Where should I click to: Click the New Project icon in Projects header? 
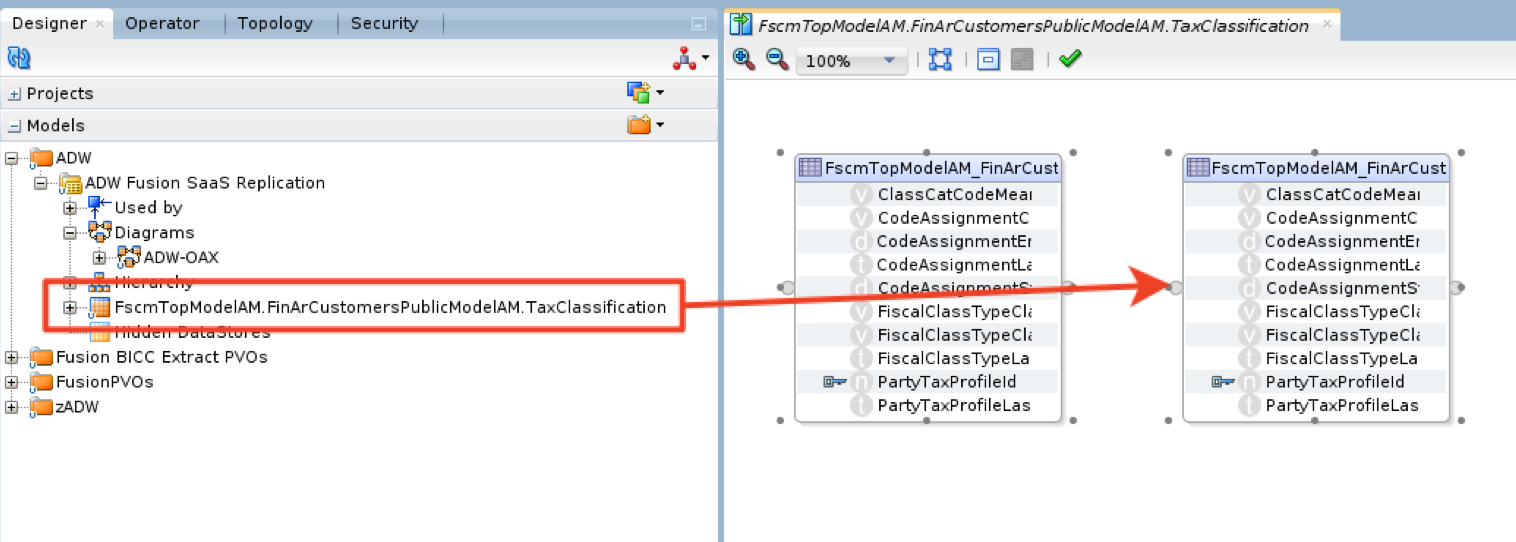(x=638, y=93)
